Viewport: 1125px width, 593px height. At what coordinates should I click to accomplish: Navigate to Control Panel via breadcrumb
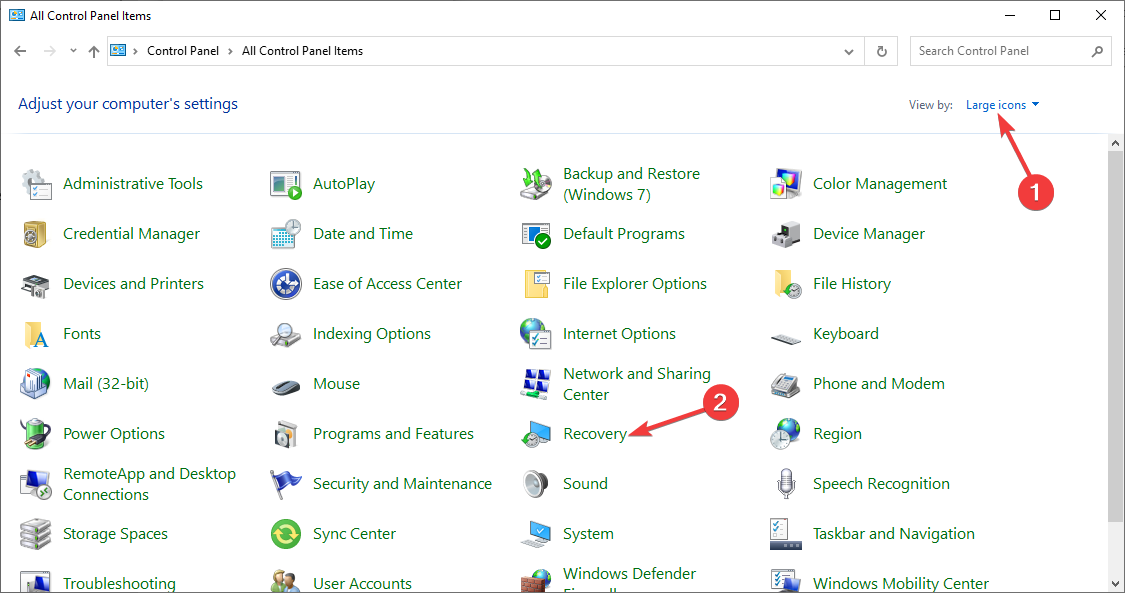coord(183,50)
